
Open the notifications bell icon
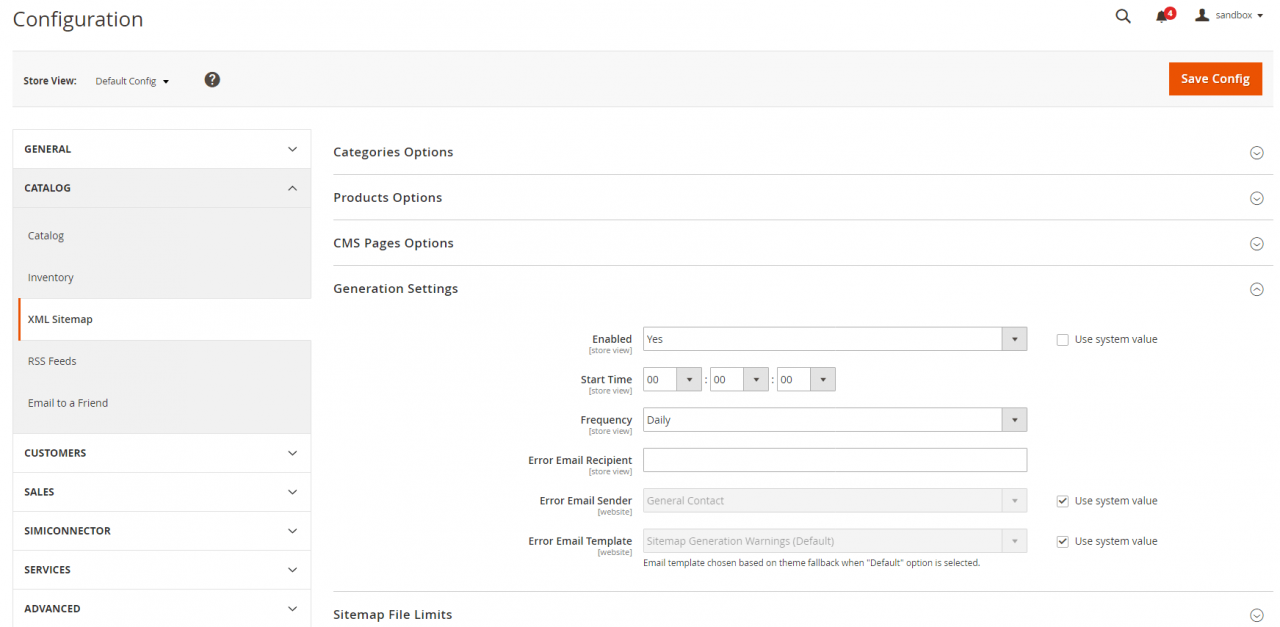[1162, 16]
